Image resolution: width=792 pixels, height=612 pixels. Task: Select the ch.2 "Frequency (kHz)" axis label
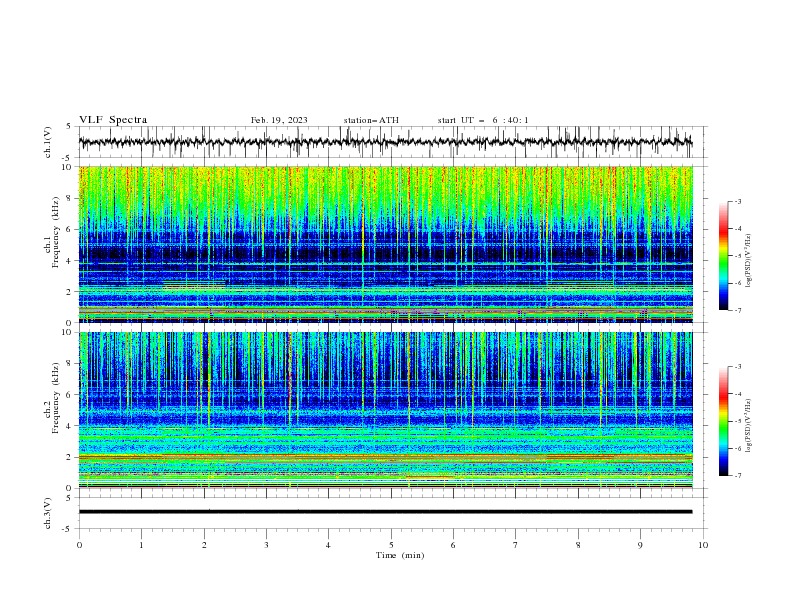click(x=56, y=397)
